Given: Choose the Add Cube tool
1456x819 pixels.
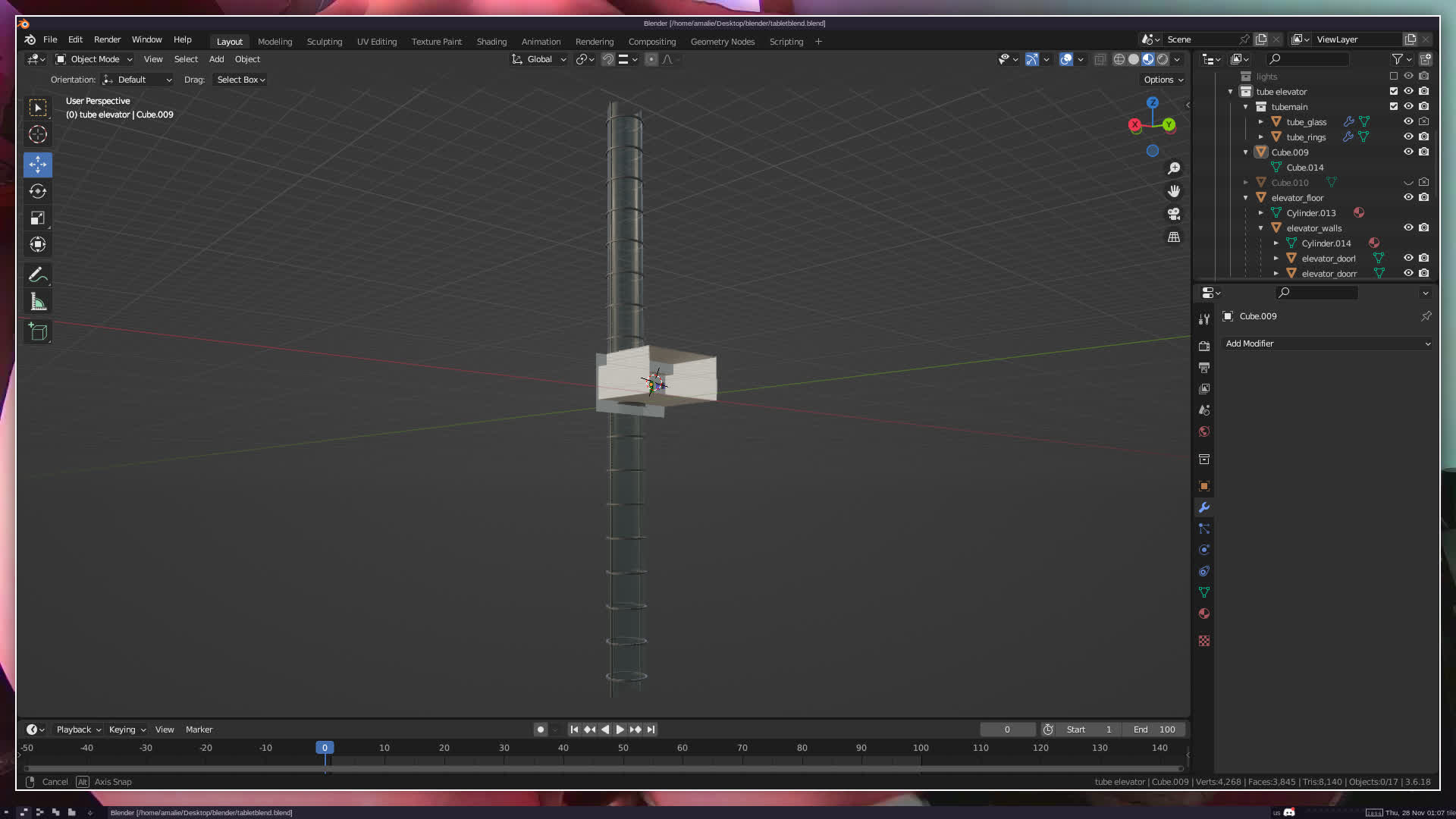Looking at the screenshot, I should pyautogui.click(x=38, y=332).
